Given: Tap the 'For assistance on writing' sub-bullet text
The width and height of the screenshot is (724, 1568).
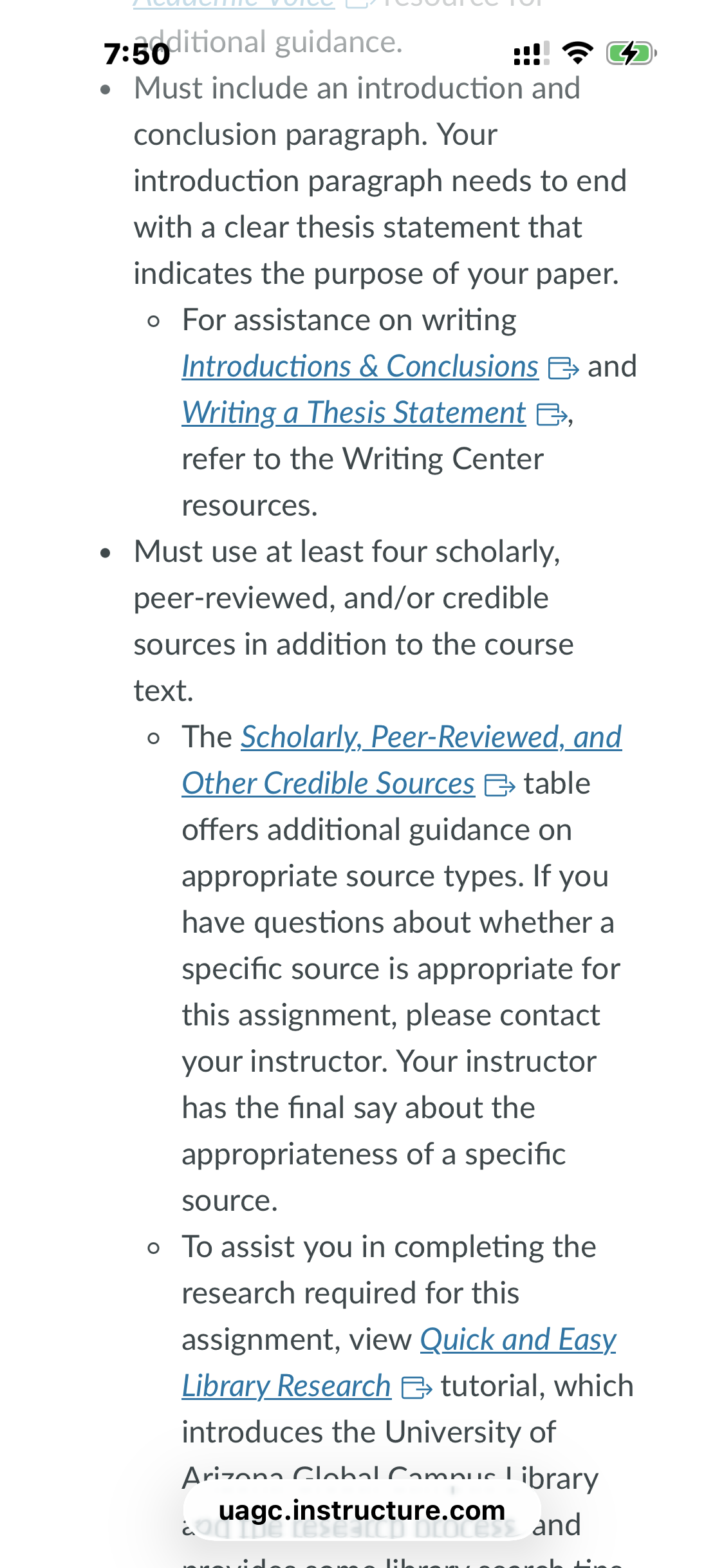Looking at the screenshot, I should click(349, 320).
